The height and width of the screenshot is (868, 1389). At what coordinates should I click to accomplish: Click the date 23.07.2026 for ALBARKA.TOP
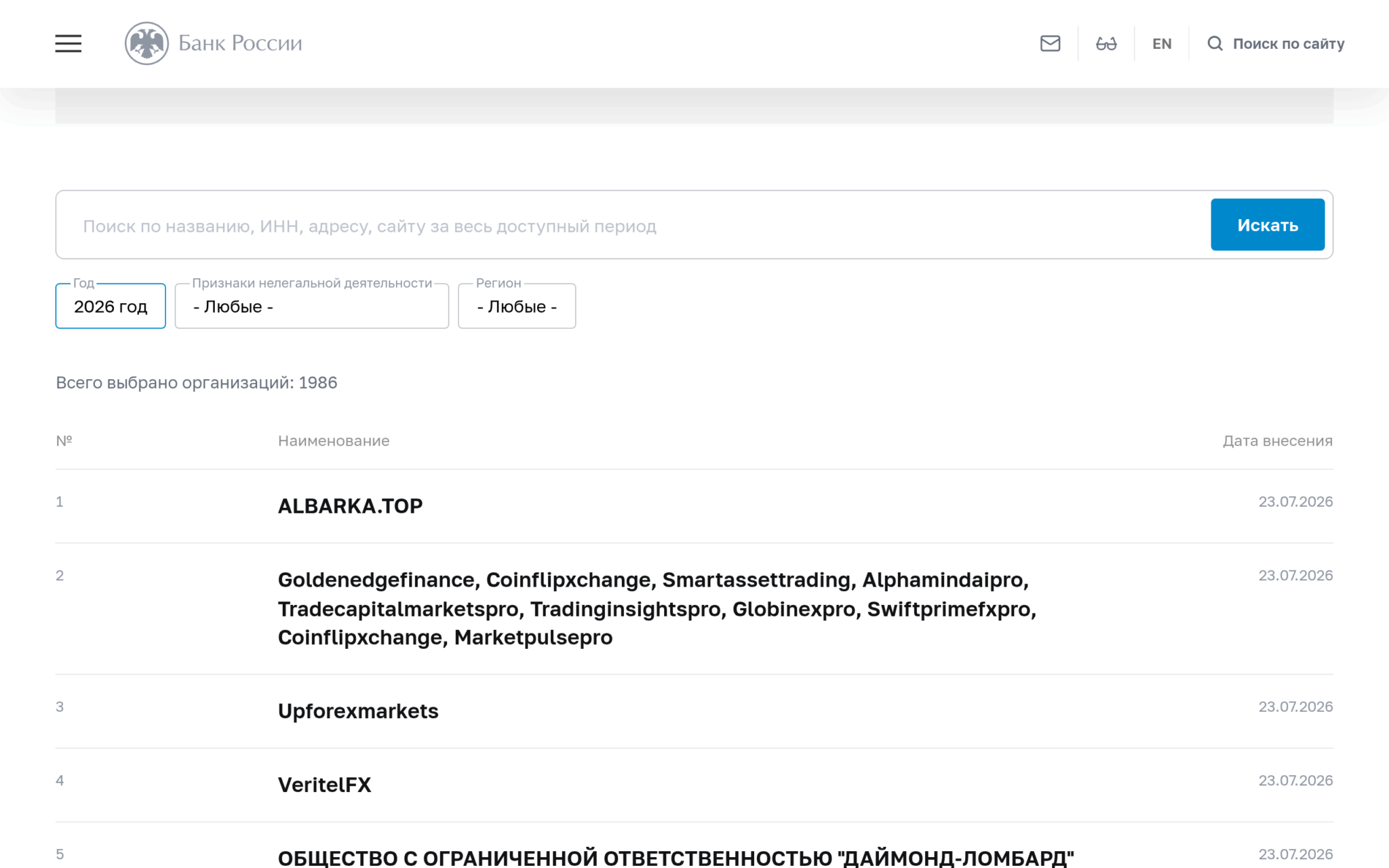click(x=1295, y=502)
